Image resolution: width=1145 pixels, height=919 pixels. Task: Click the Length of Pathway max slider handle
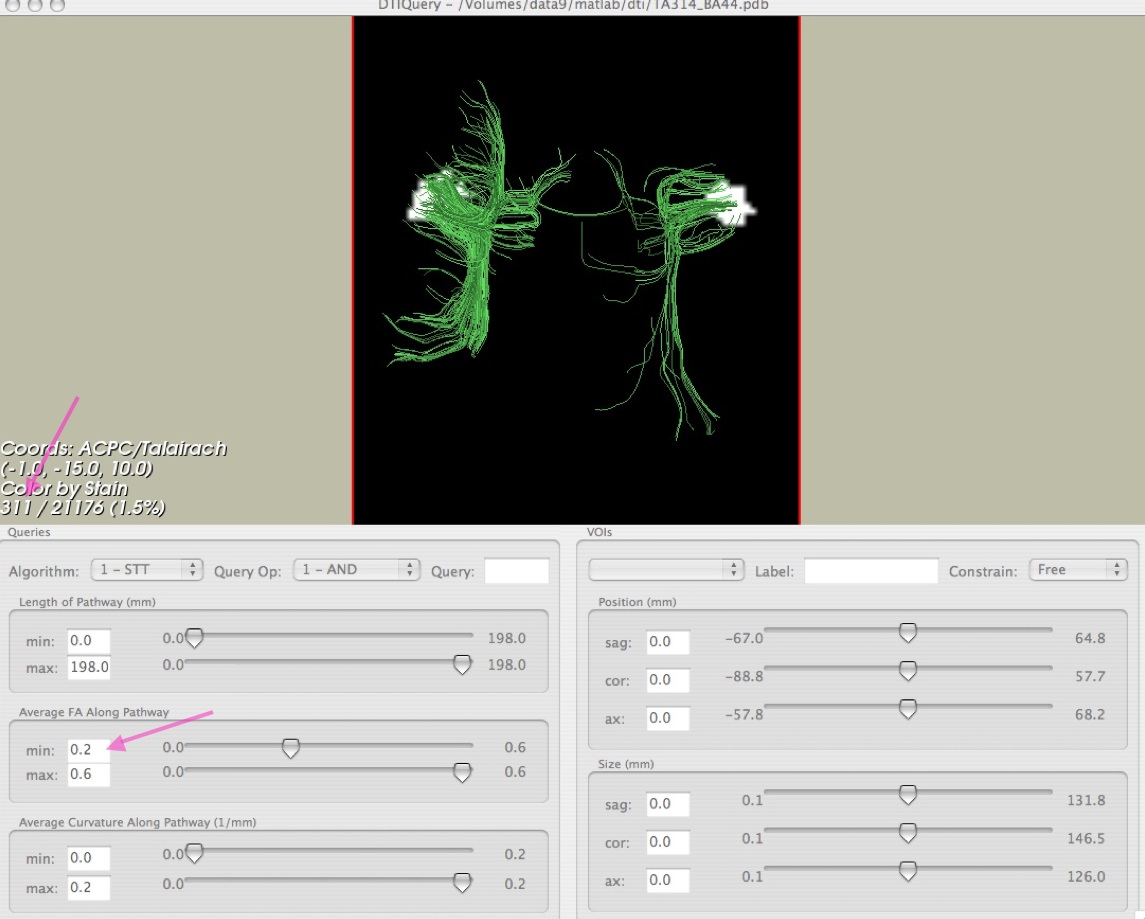(x=462, y=665)
